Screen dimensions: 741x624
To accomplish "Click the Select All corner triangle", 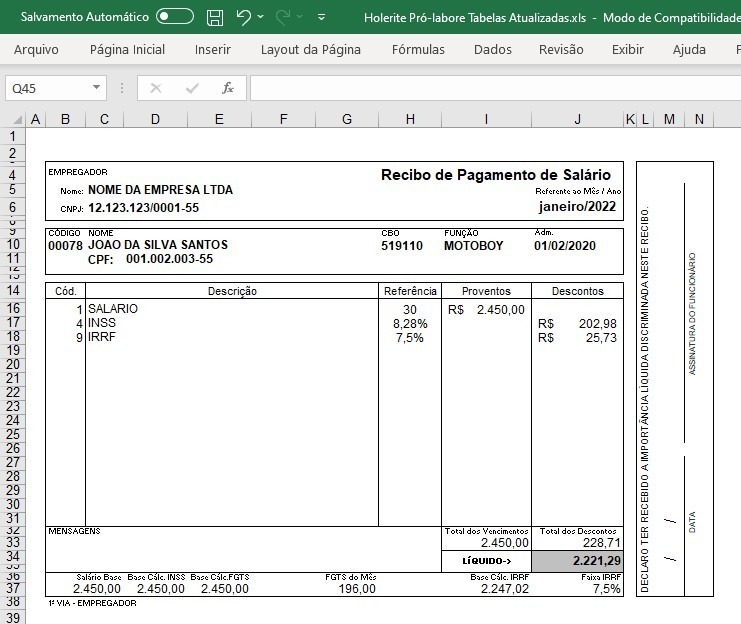I will [17, 119].
